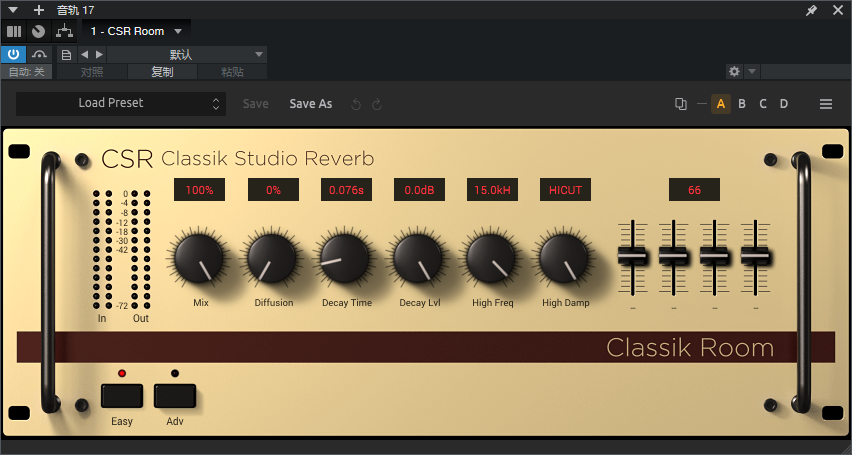The width and height of the screenshot is (852, 455).
Task: Click the Decay Time knob
Action: click(x=344, y=258)
